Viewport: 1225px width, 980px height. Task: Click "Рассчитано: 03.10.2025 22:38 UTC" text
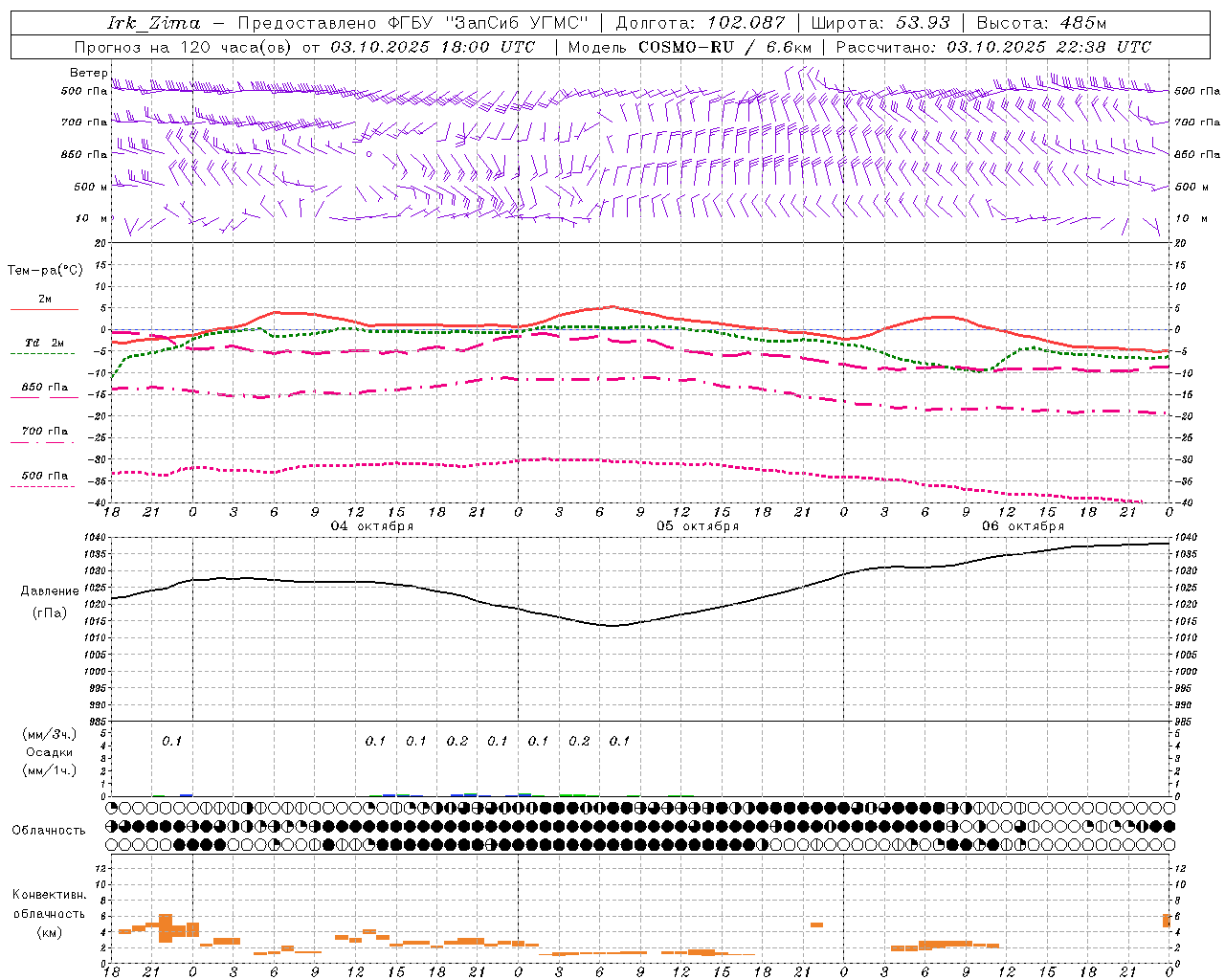tap(993, 47)
